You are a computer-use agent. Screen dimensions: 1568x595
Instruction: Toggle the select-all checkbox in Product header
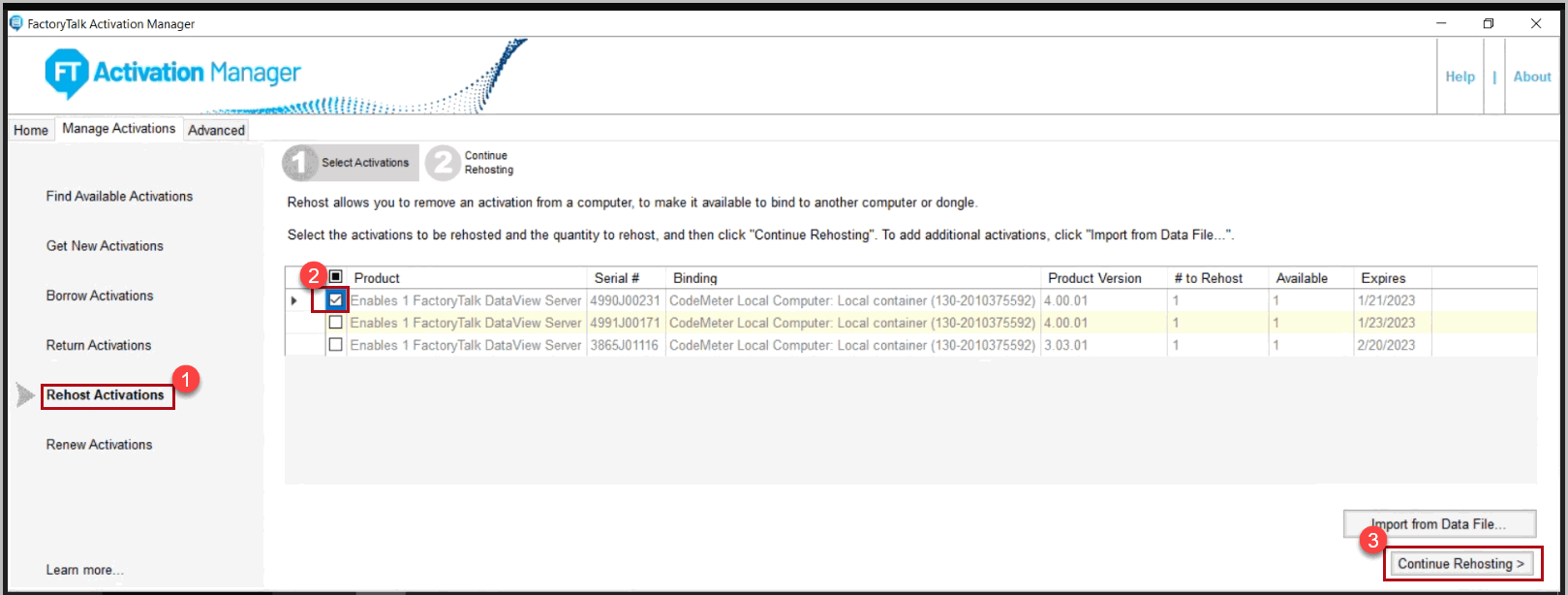click(x=335, y=277)
